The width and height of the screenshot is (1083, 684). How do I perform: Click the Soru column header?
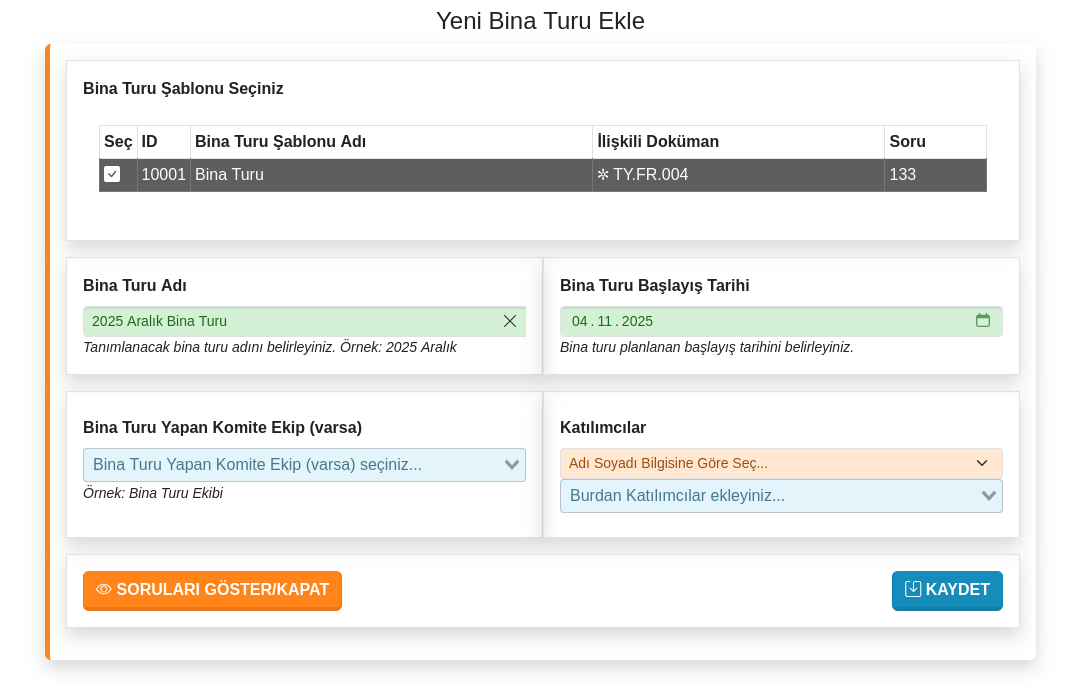pyautogui.click(x=907, y=142)
